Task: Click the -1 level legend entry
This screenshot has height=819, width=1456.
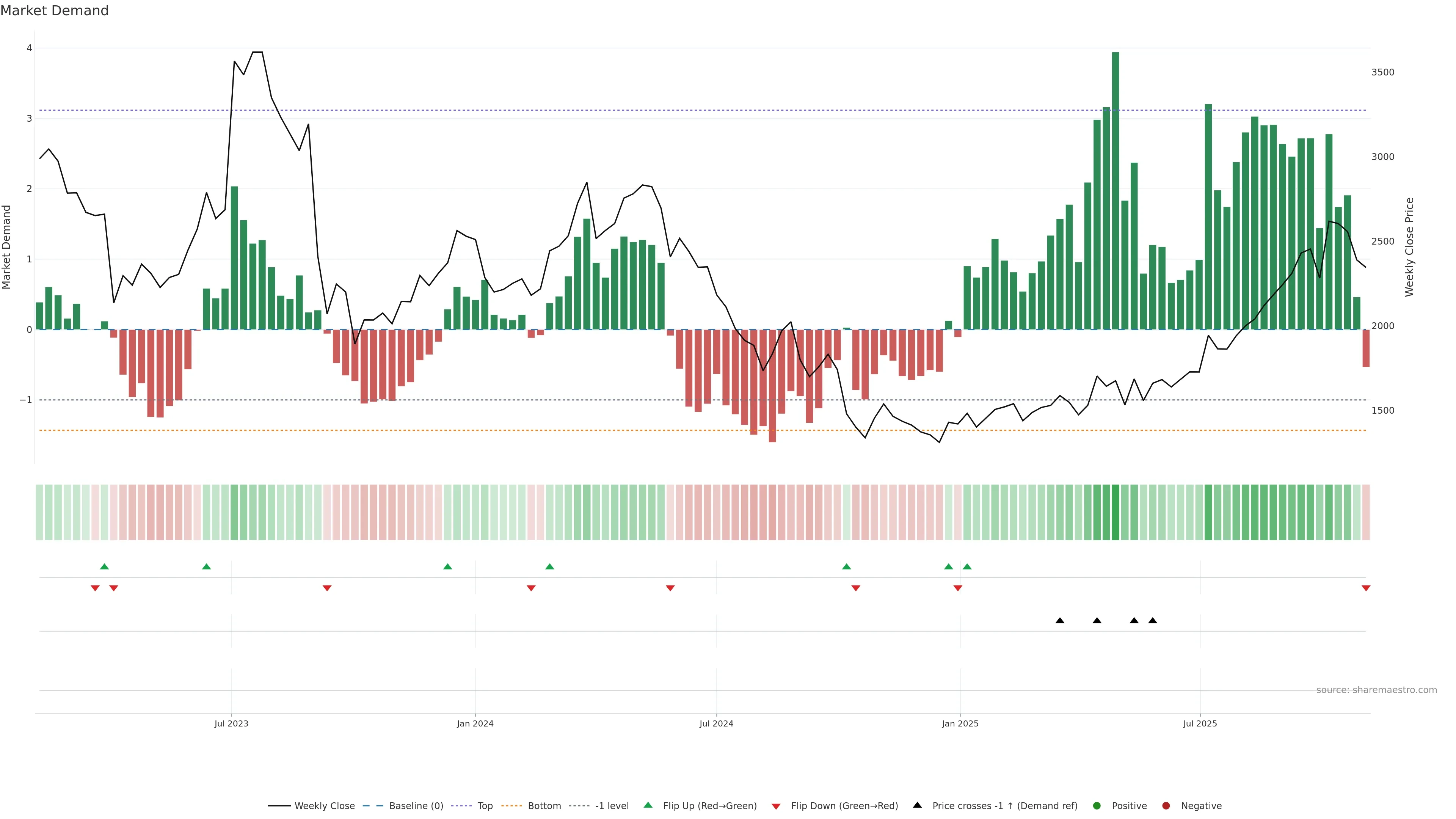Action: click(x=612, y=805)
